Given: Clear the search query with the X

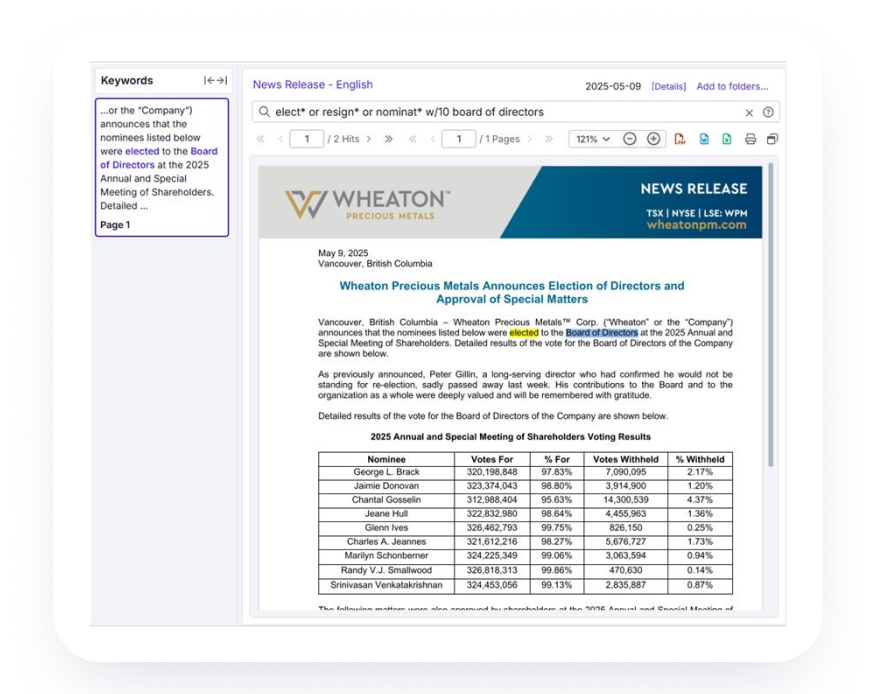Looking at the screenshot, I should (x=749, y=112).
